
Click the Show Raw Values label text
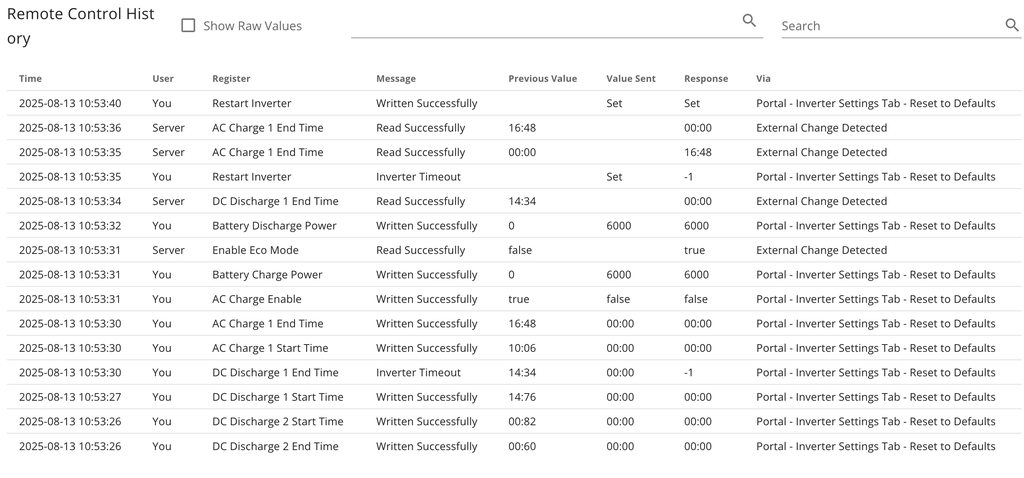252,26
